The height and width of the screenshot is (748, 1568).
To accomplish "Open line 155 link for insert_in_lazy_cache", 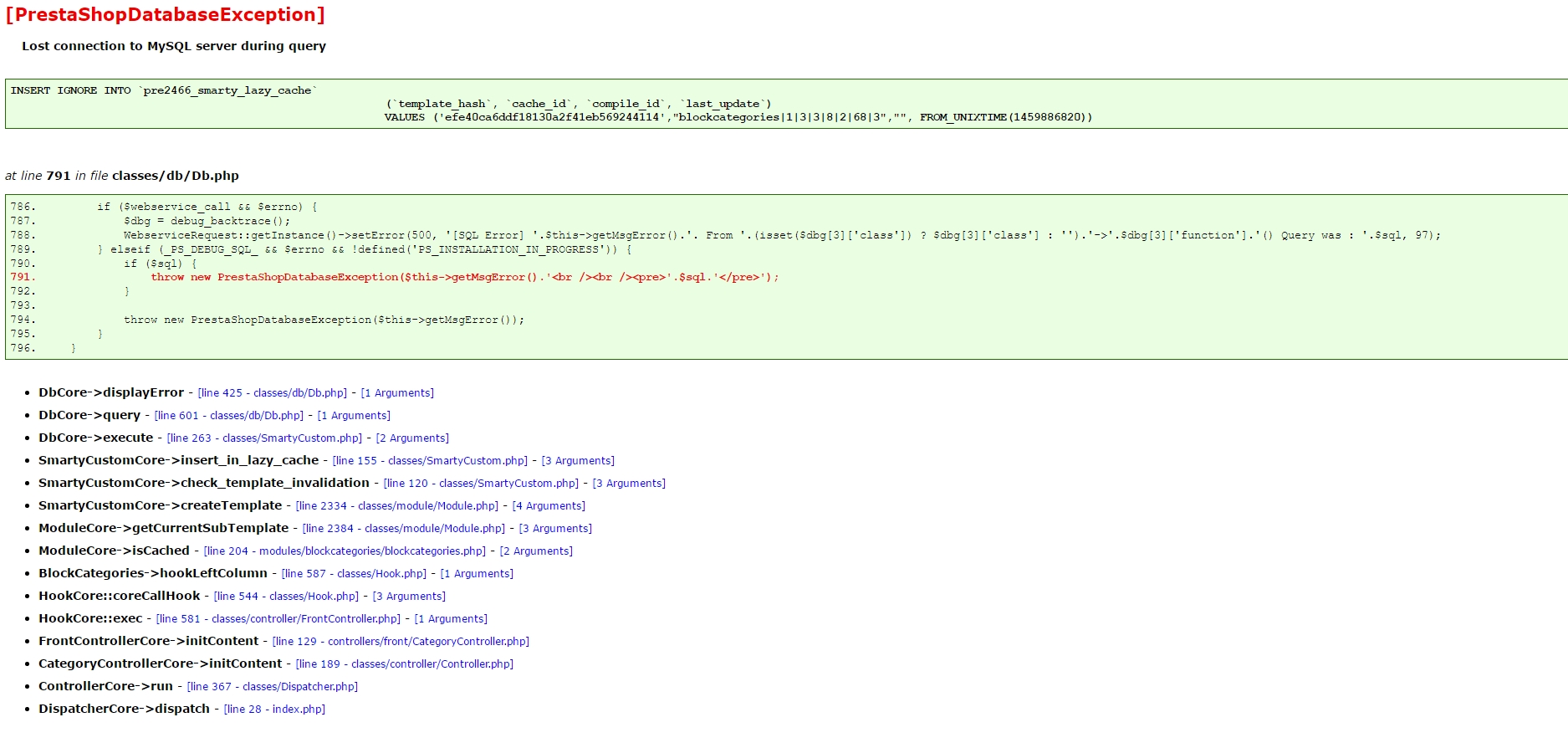I will tap(430, 461).
